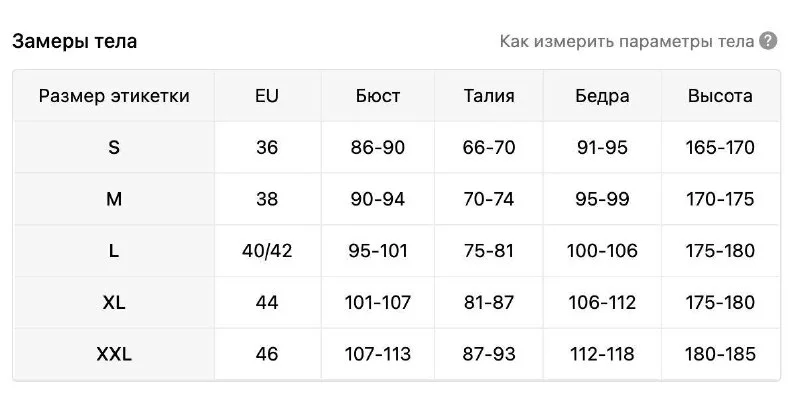
Task: Click the 180-185 height cell
Action: coord(720,354)
